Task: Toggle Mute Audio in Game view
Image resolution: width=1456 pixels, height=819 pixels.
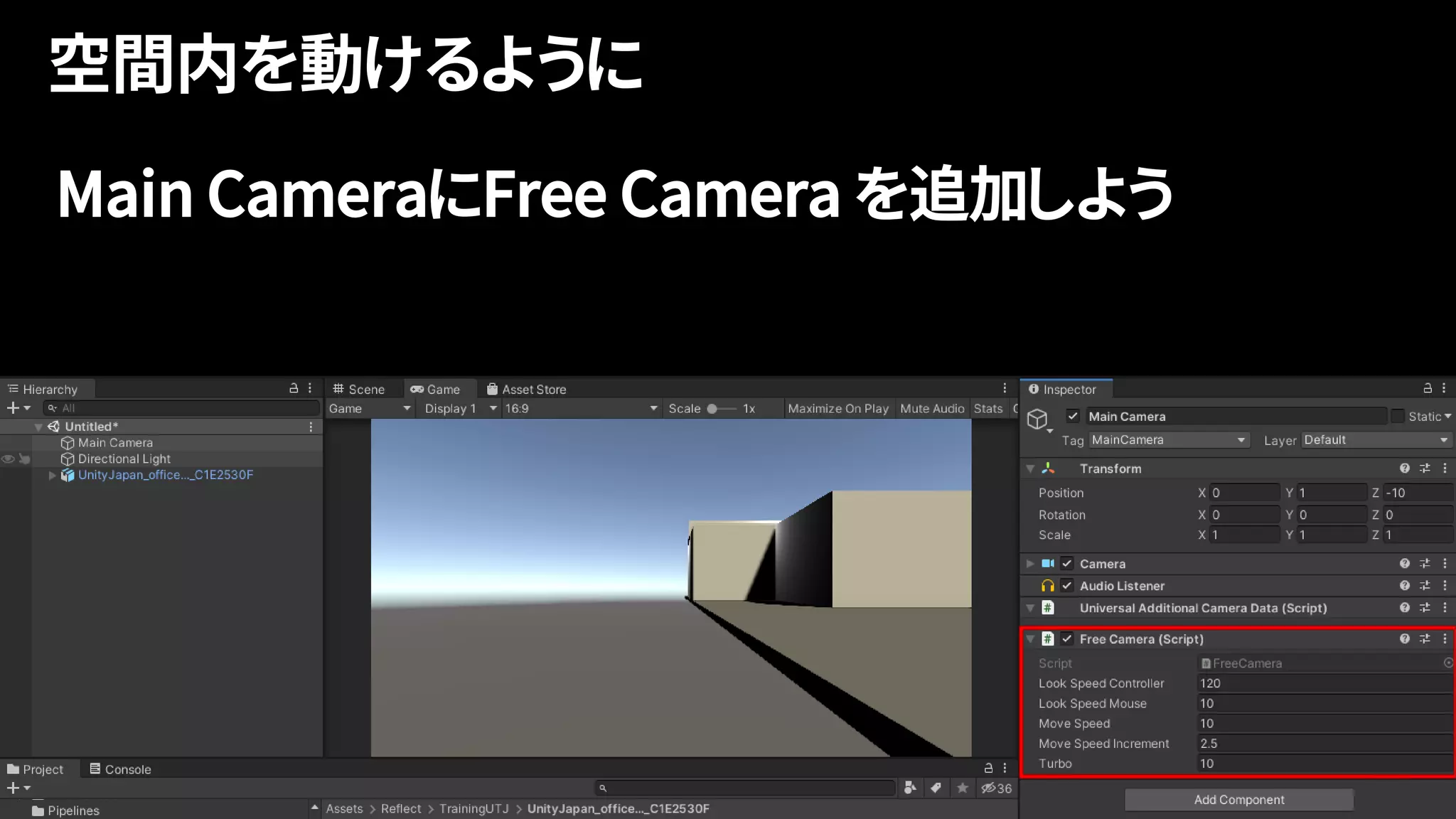Action: point(932,409)
